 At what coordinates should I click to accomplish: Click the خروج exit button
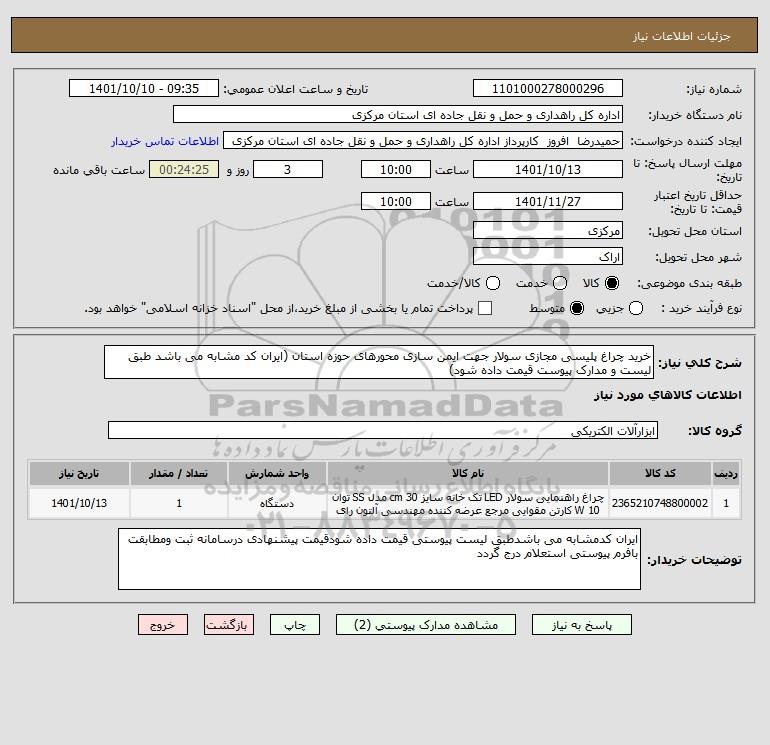[163, 625]
